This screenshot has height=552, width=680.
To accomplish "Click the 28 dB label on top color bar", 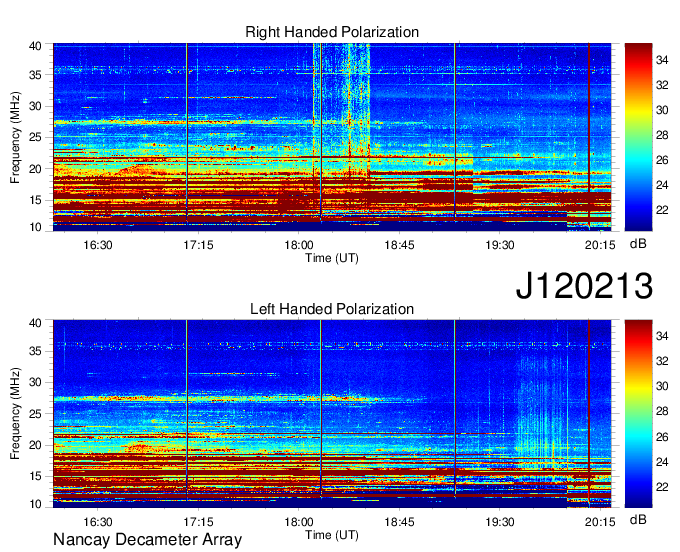I will tap(662, 135).
